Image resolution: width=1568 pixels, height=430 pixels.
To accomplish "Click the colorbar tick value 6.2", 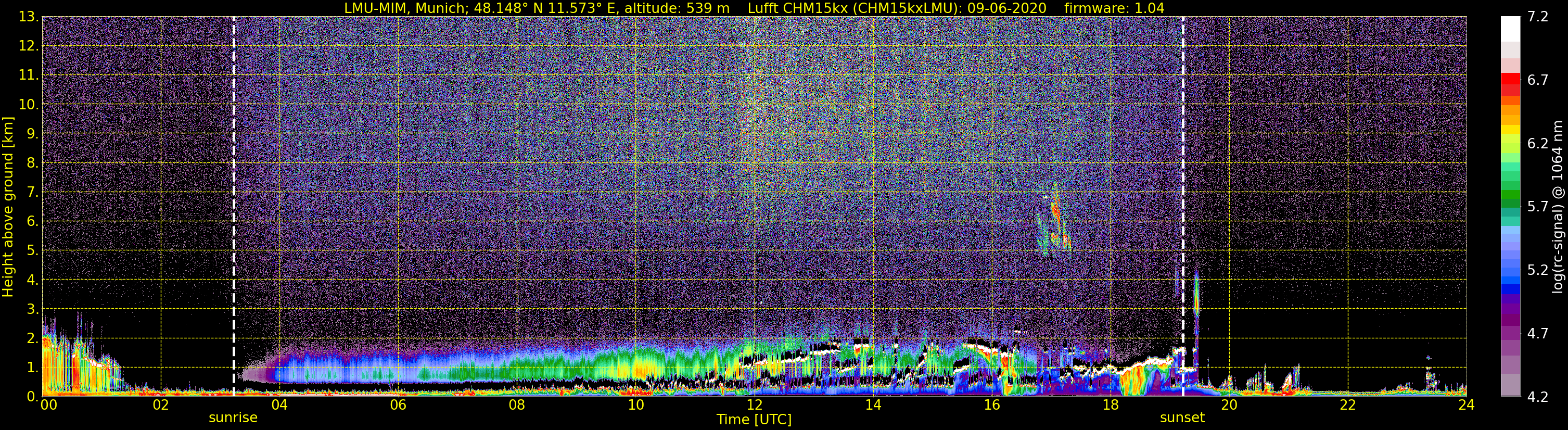I will tap(1538, 144).
